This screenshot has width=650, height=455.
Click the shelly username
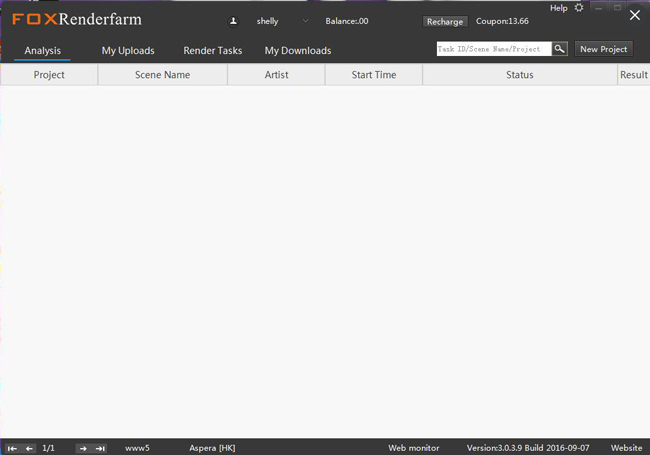[267, 21]
